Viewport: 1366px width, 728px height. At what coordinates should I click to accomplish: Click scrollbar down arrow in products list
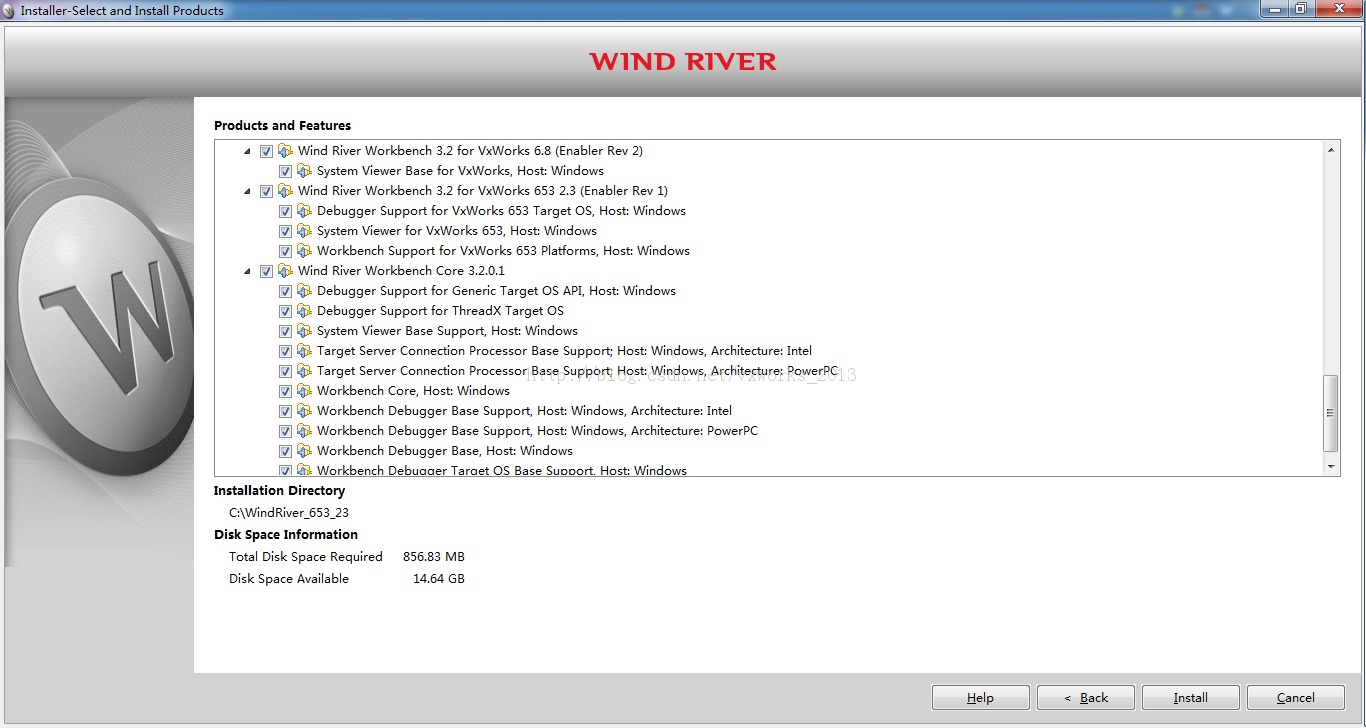click(x=1331, y=467)
